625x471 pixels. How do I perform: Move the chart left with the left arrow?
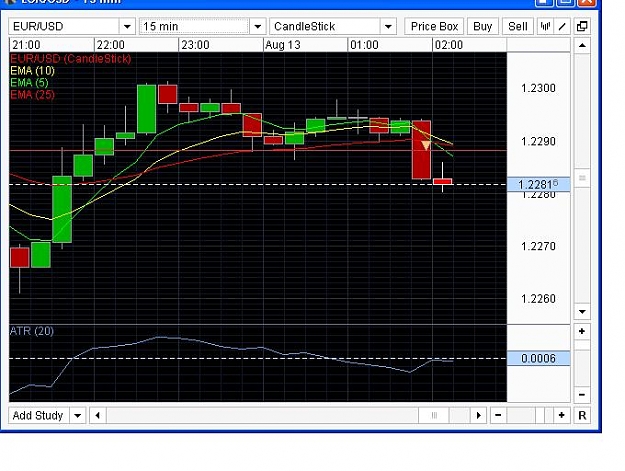point(98,416)
